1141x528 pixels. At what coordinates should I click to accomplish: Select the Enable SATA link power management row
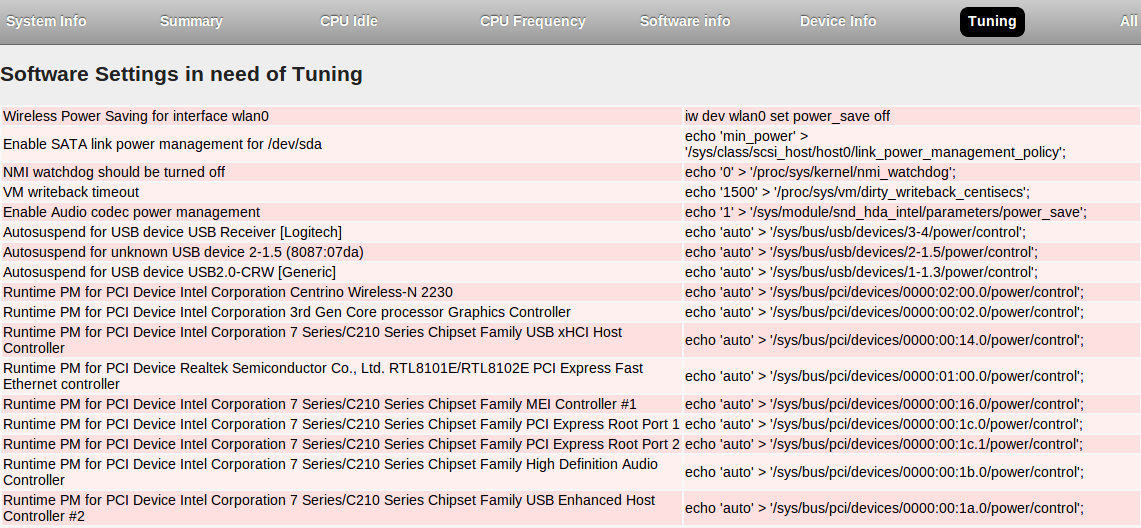pyautogui.click(x=570, y=144)
